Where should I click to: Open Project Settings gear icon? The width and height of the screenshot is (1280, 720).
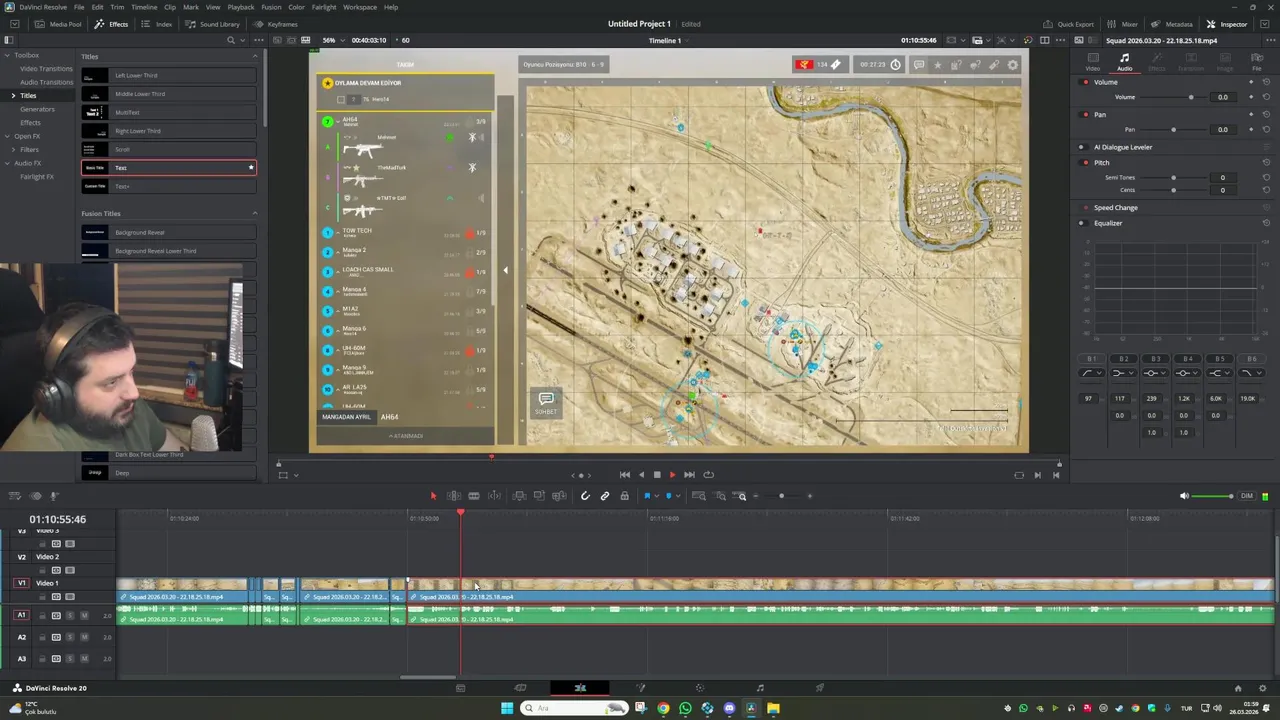coord(1262,688)
